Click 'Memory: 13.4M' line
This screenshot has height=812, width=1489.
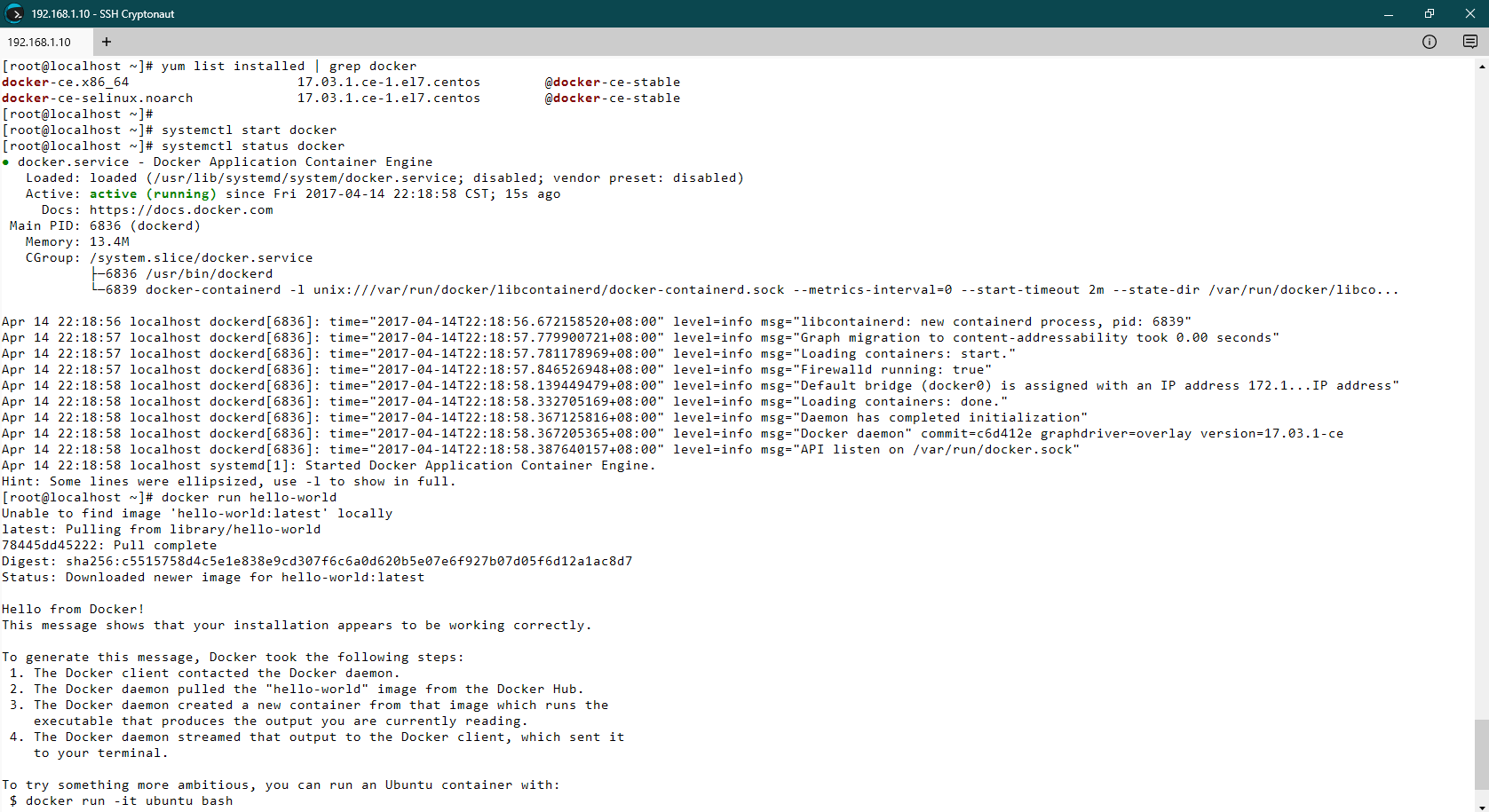pyautogui.click(x=77, y=242)
